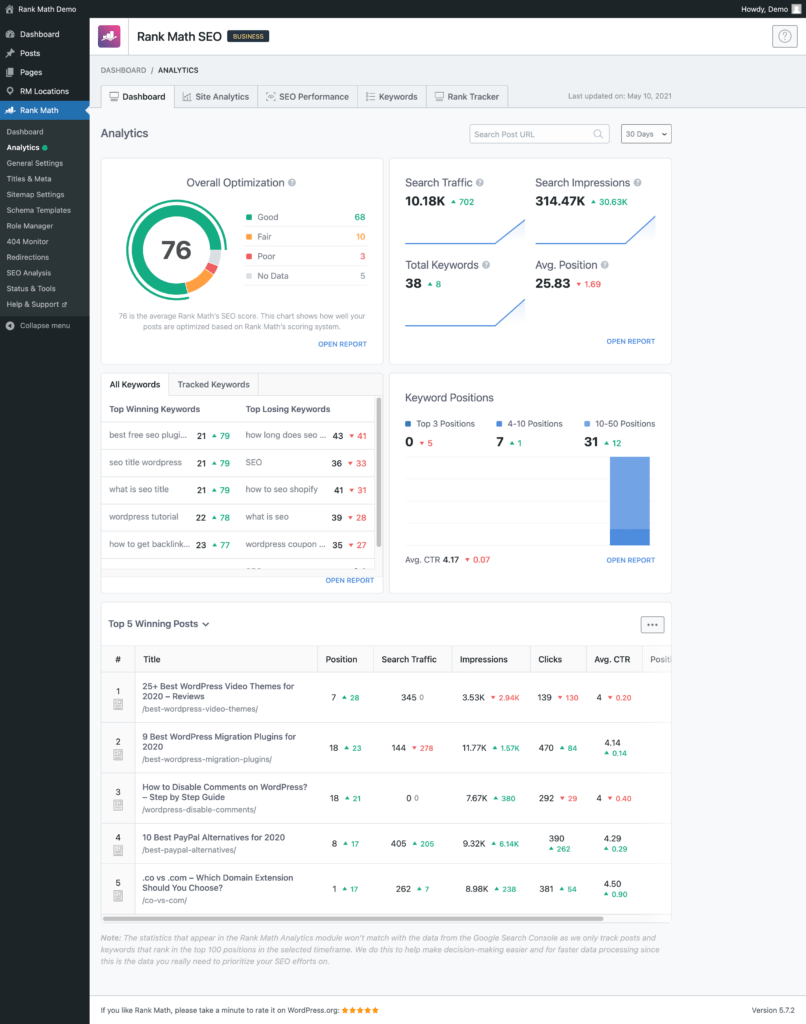The image size is (806, 1024).
Task: Switch to the Site Analytics tab
Action: [216, 97]
